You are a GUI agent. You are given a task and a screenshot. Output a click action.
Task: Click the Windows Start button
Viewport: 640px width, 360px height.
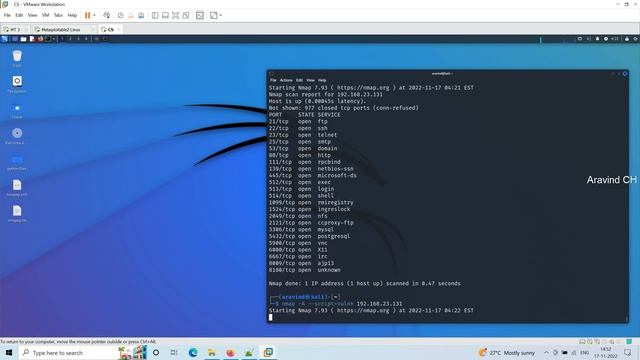9,352
